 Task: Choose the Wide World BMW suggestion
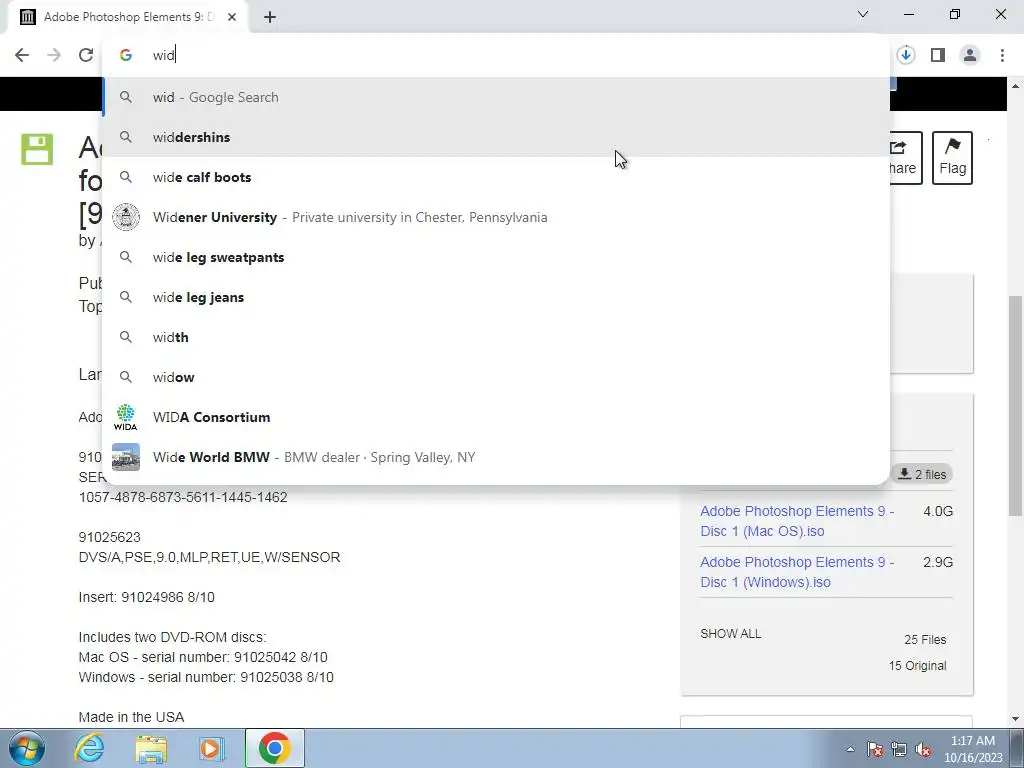(x=496, y=457)
